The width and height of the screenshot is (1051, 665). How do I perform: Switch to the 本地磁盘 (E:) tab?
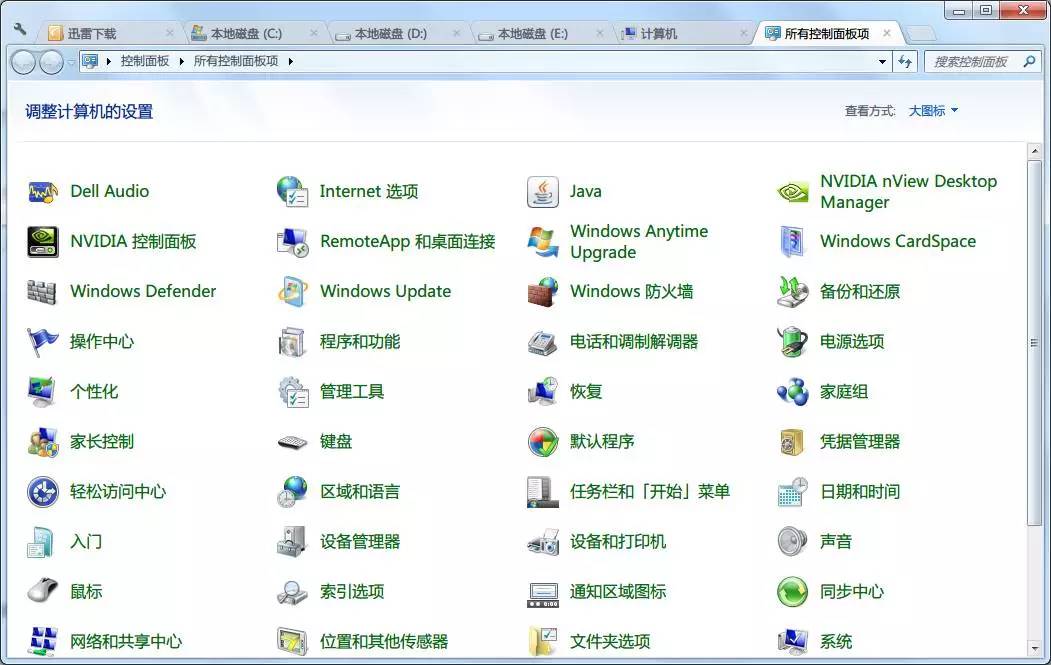tap(540, 34)
